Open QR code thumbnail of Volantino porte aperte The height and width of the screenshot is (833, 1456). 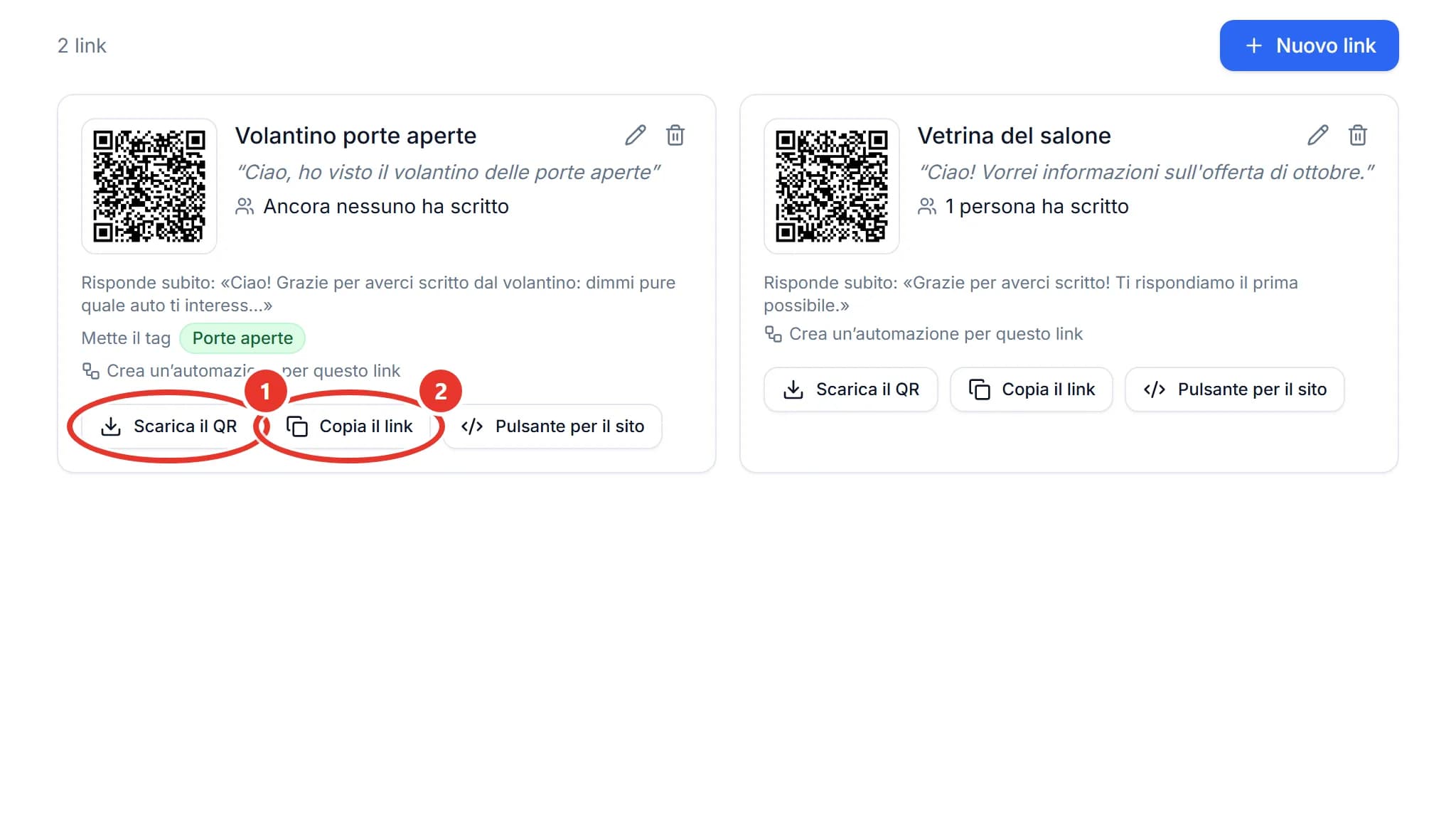pos(149,186)
